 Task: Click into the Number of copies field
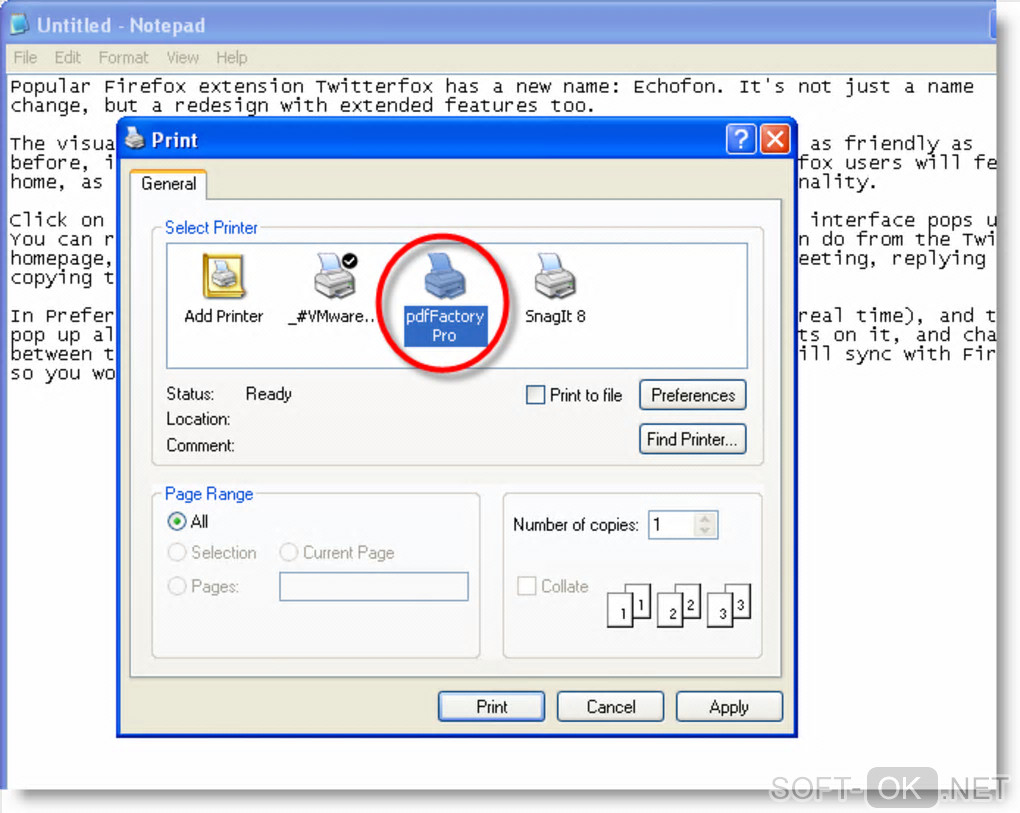pos(673,525)
